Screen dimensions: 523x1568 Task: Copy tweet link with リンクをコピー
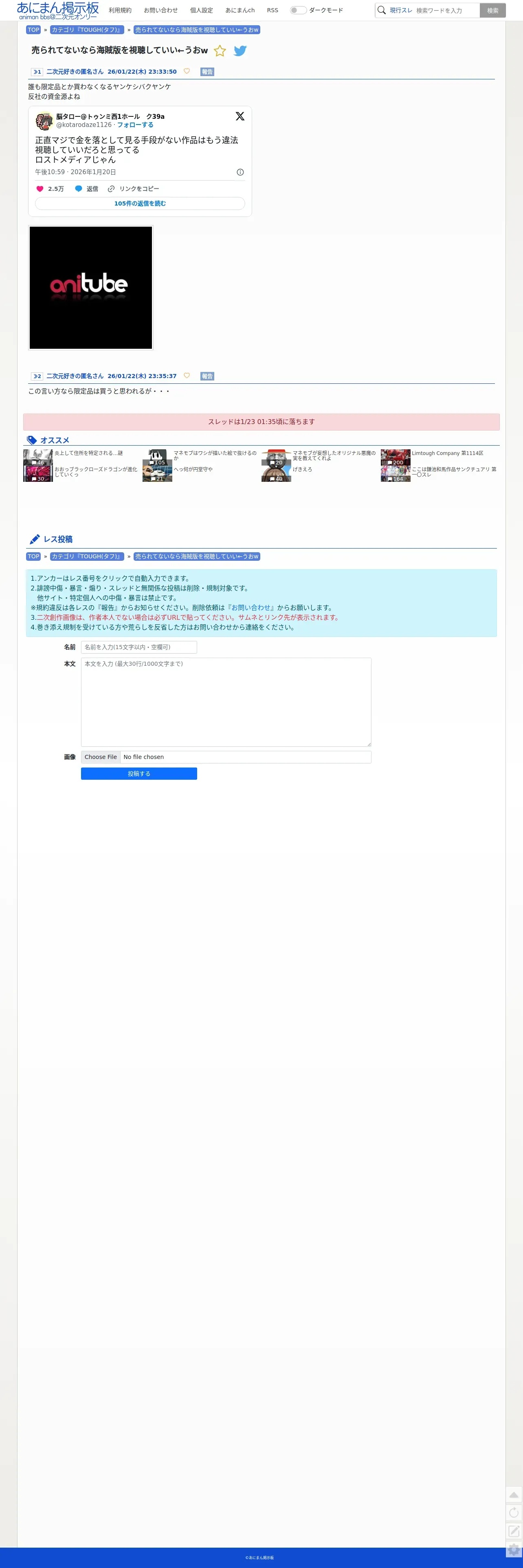(134, 189)
